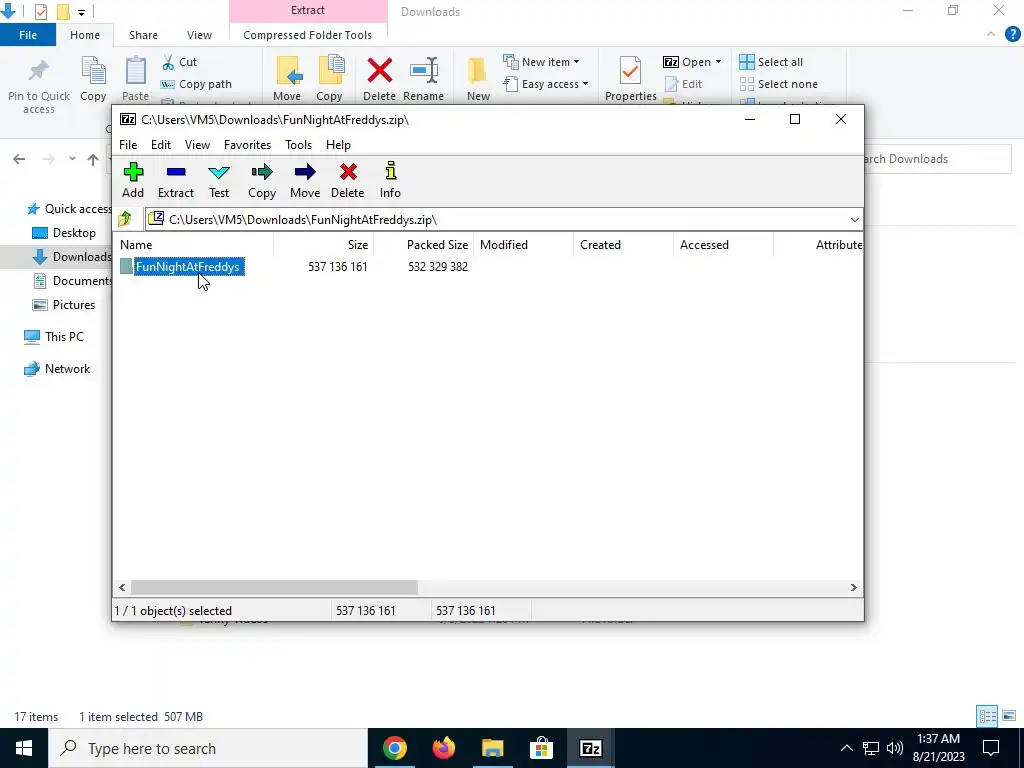1024x768 pixels.
Task: Open the Help menu in 7-Zip
Action: (338, 145)
